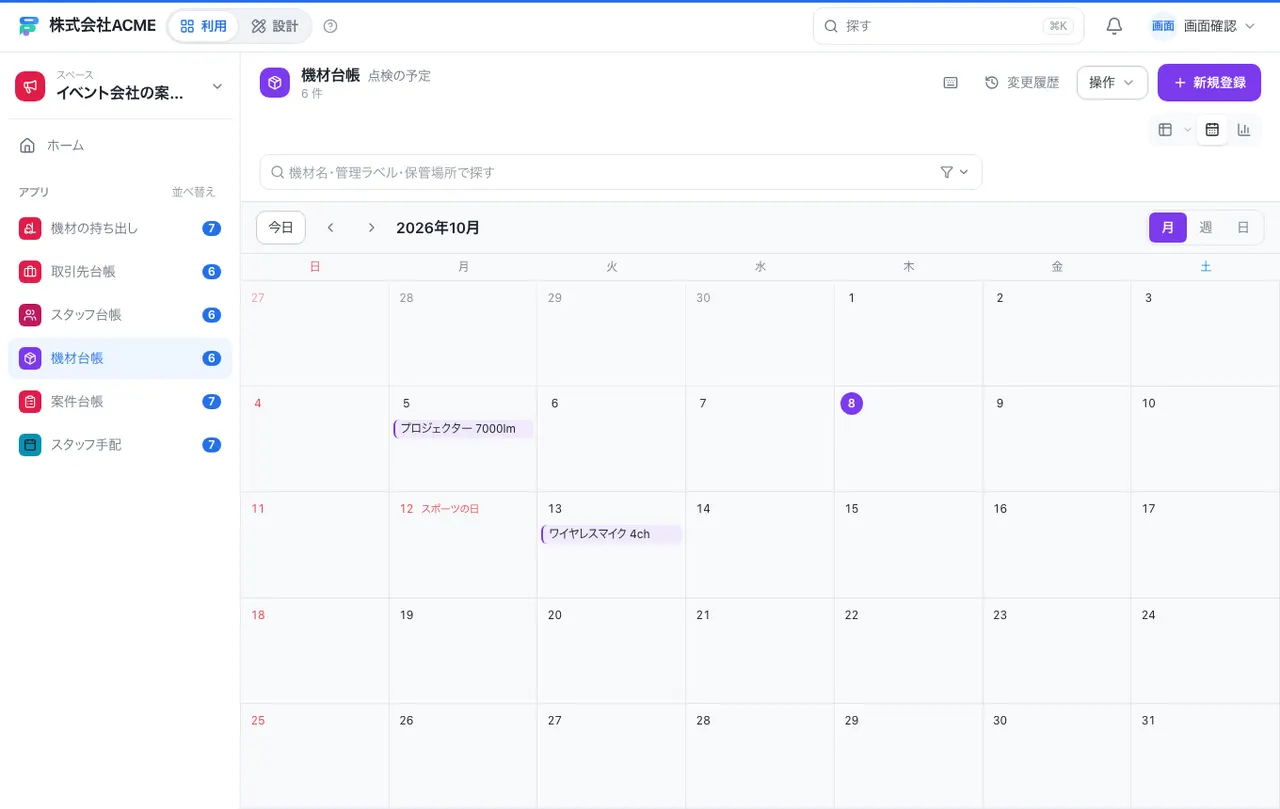Open the 画面確認 user menu
This screenshot has width=1280, height=809.
click(x=1202, y=26)
